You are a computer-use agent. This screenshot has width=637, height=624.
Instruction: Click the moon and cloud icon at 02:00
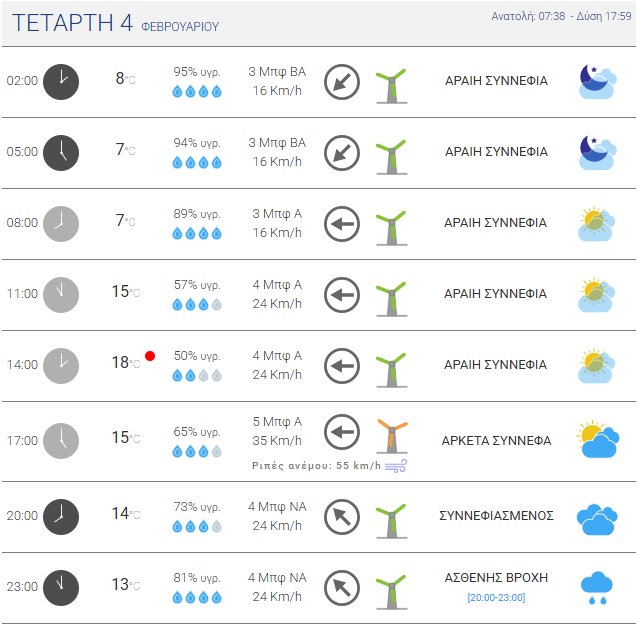pyautogui.click(x=598, y=81)
